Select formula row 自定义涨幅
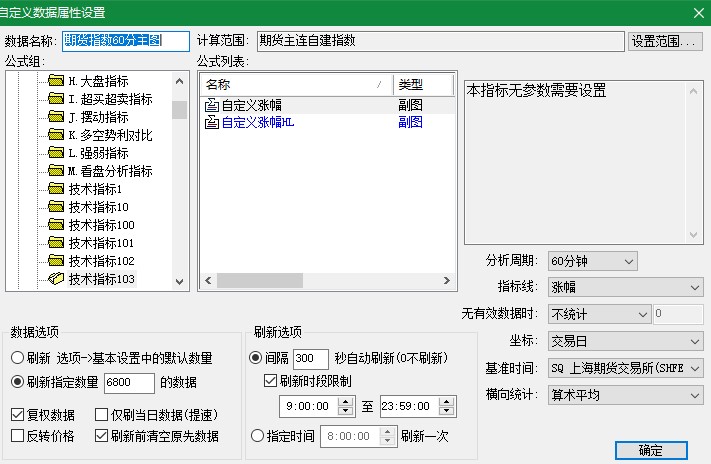This screenshot has width=711, height=464. point(327,105)
